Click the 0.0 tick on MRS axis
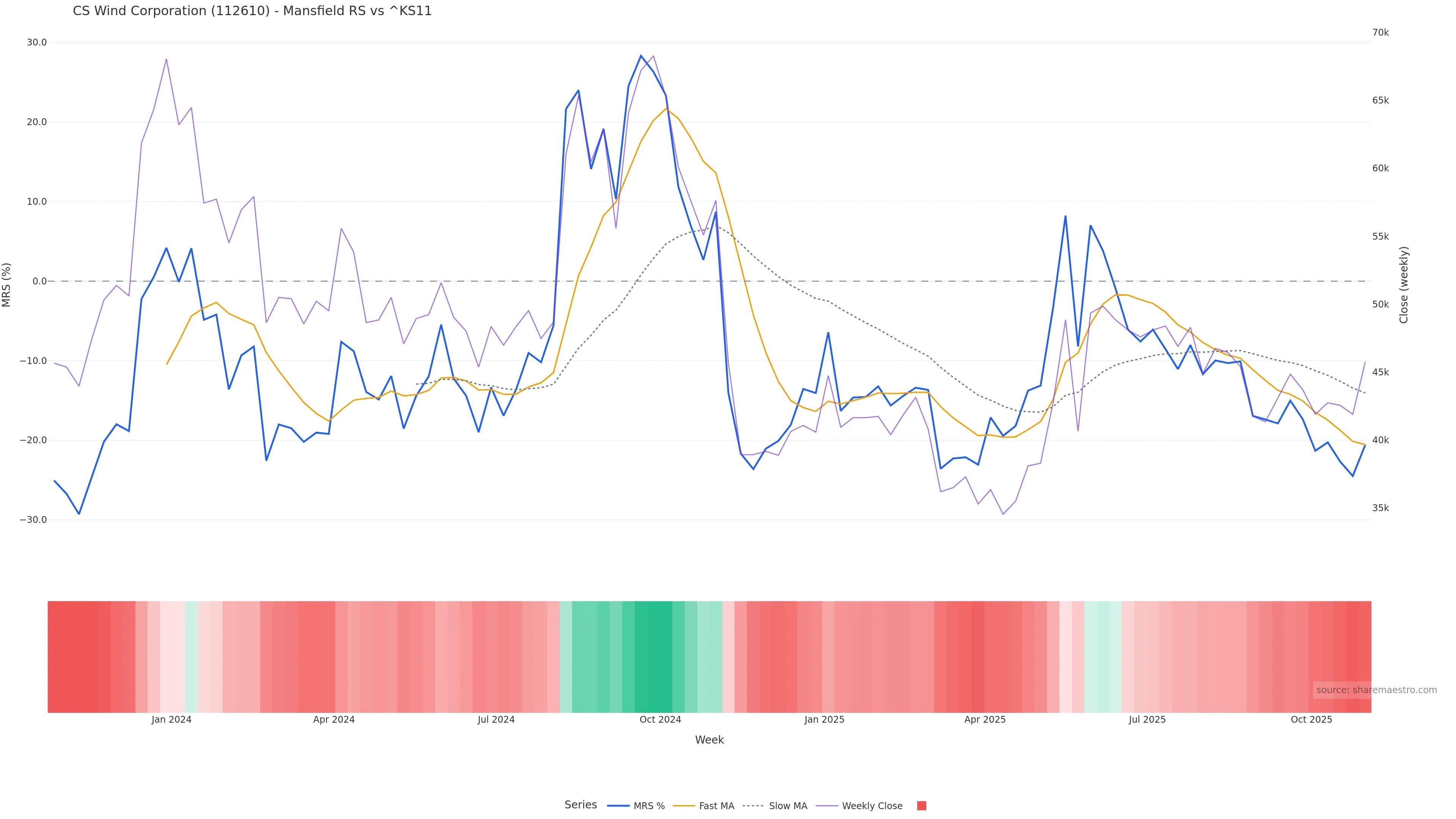1456x819 pixels. [x=39, y=281]
